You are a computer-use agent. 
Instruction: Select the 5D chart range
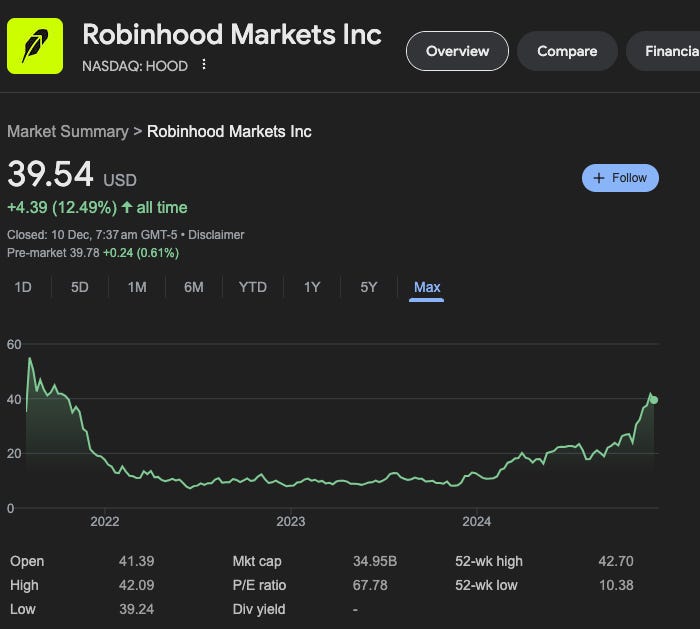click(x=79, y=287)
